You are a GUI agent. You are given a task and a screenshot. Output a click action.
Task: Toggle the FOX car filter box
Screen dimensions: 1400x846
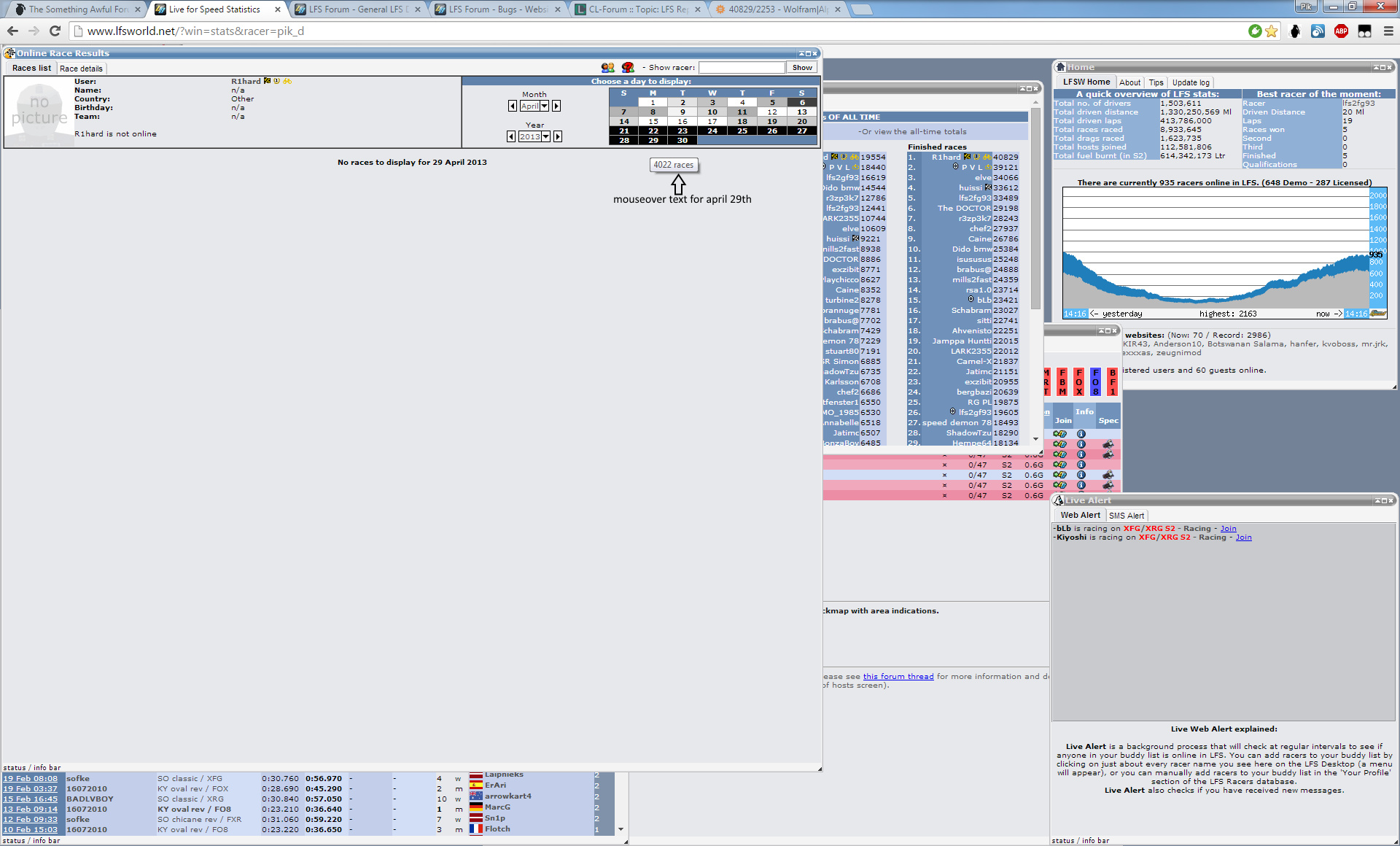coord(1079,382)
